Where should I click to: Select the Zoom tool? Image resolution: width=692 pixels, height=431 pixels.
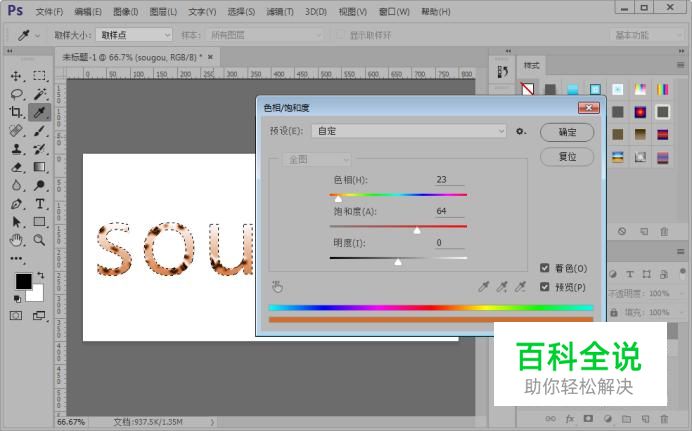[39, 240]
